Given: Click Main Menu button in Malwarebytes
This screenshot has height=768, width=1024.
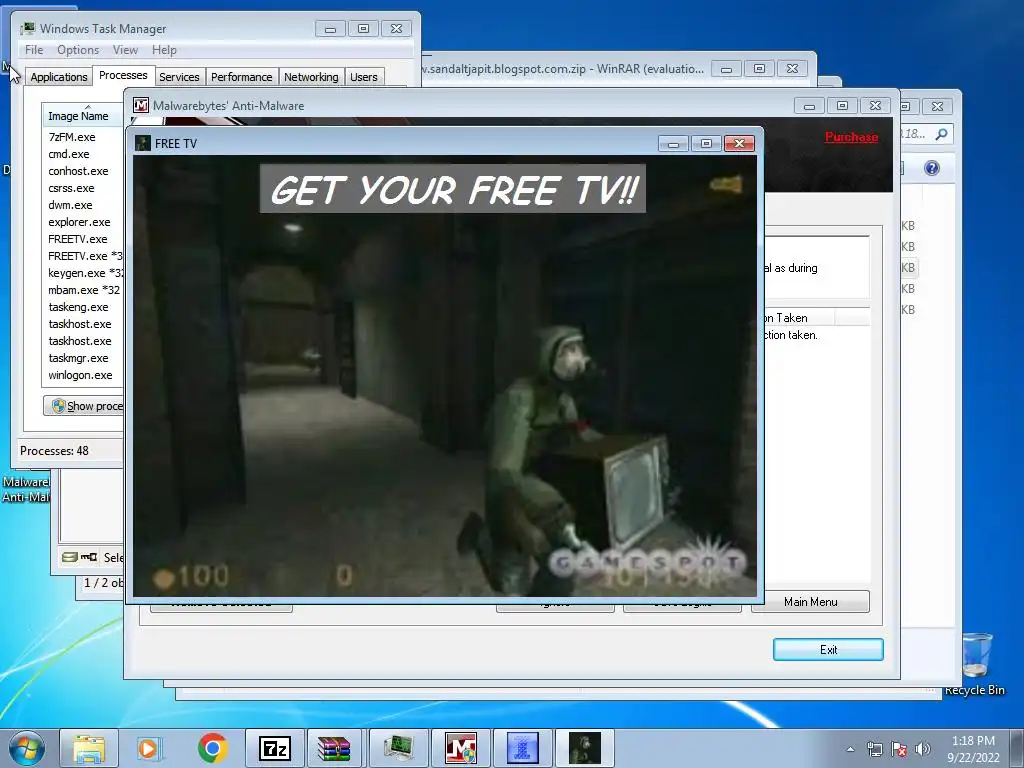Looking at the screenshot, I should [810, 601].
